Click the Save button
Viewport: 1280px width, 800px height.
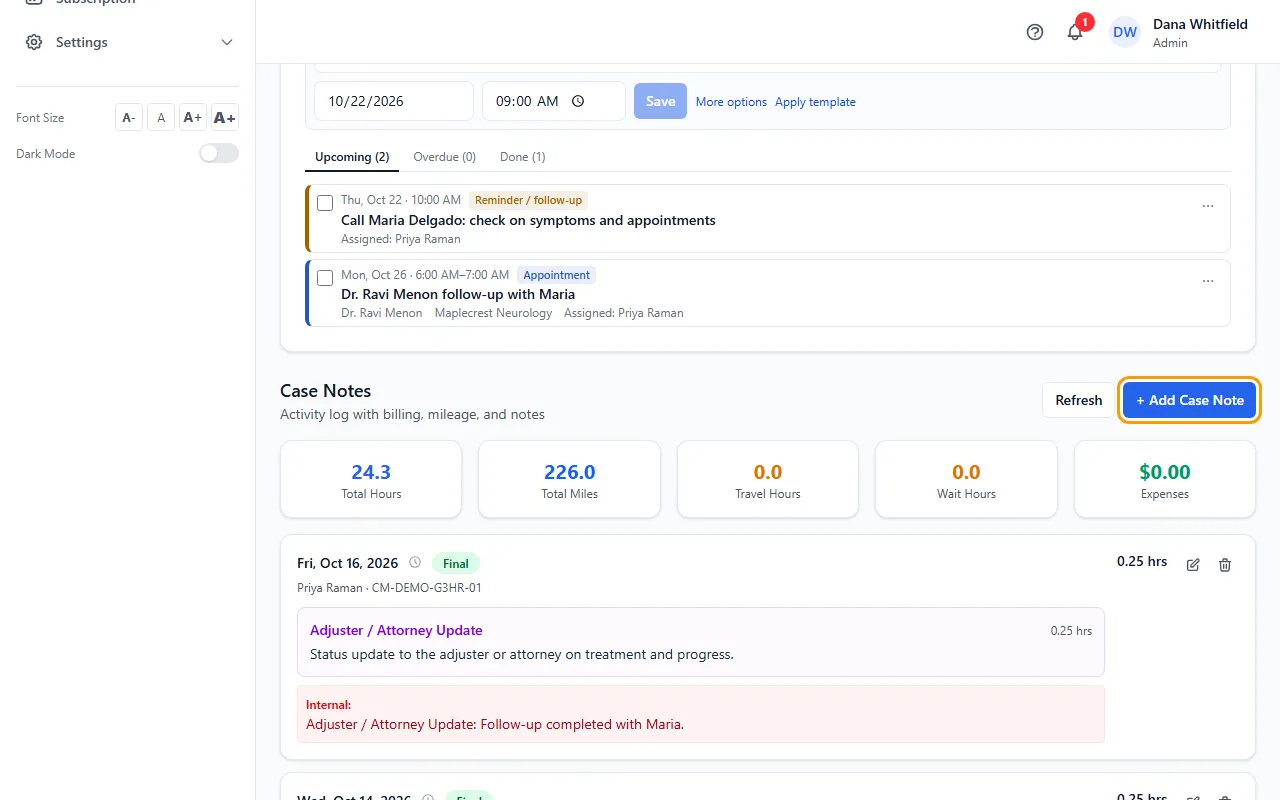[660, 101]
